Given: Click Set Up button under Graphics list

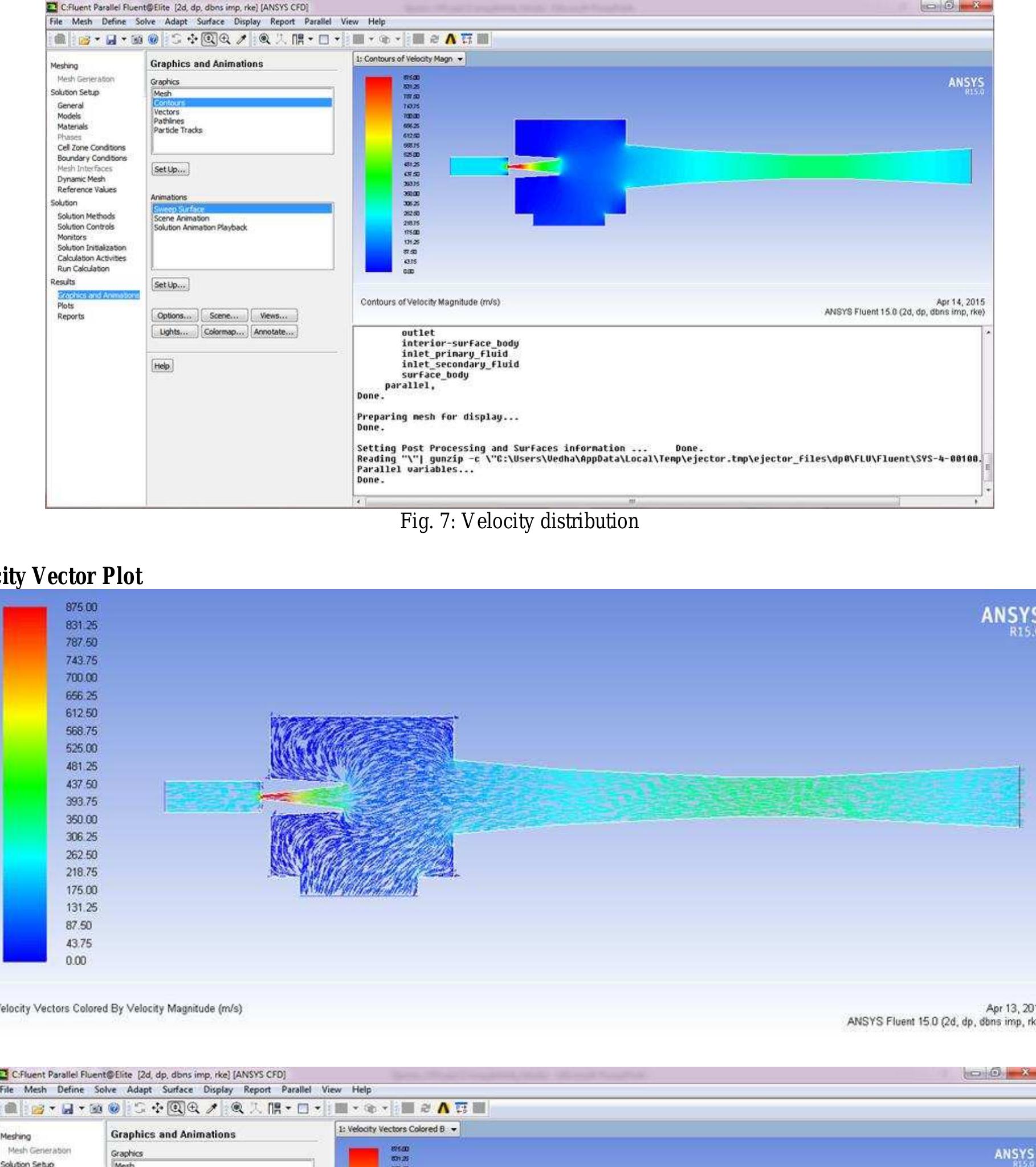Looking at the screenshot, I should pos(170,169).
